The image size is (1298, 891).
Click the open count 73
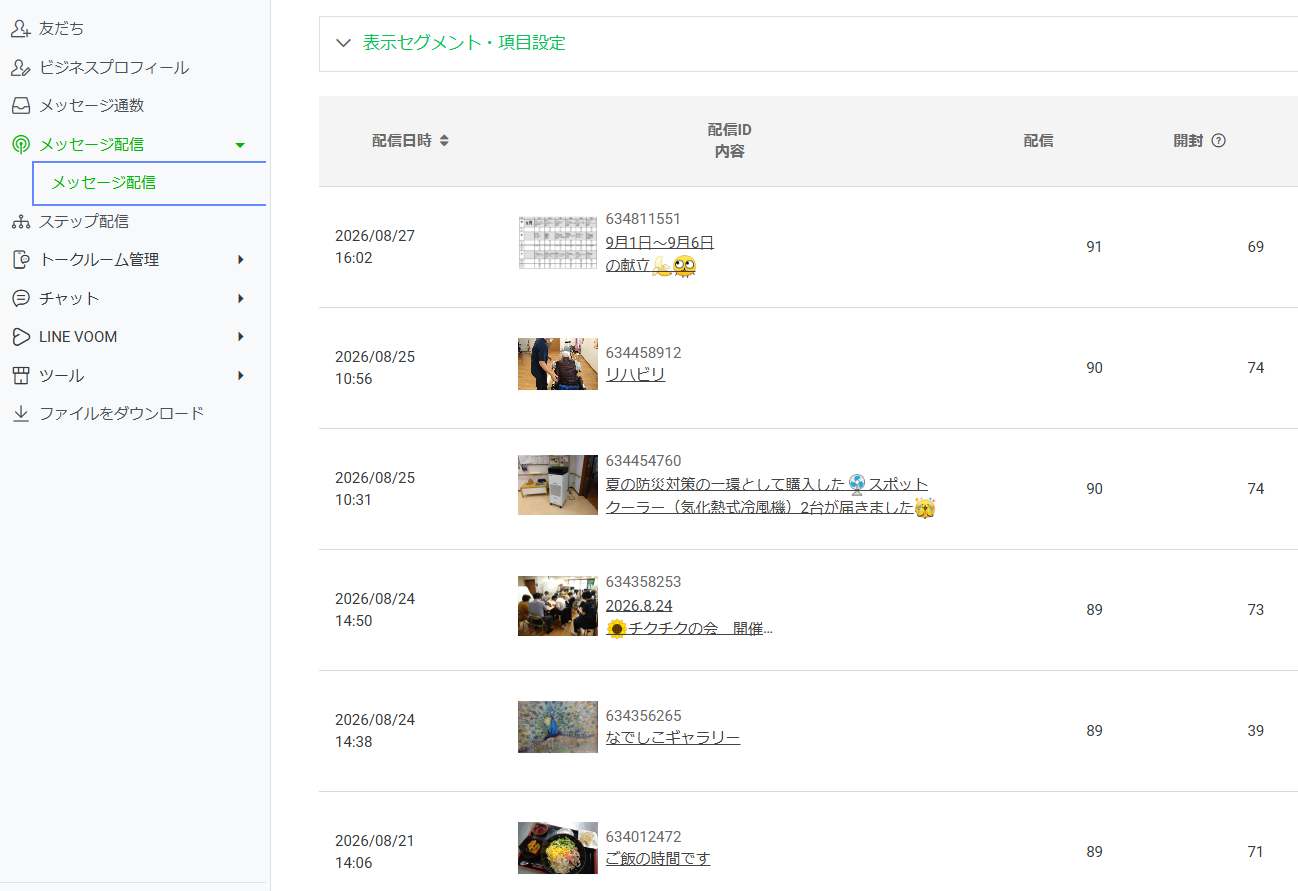coord(1256,610)
